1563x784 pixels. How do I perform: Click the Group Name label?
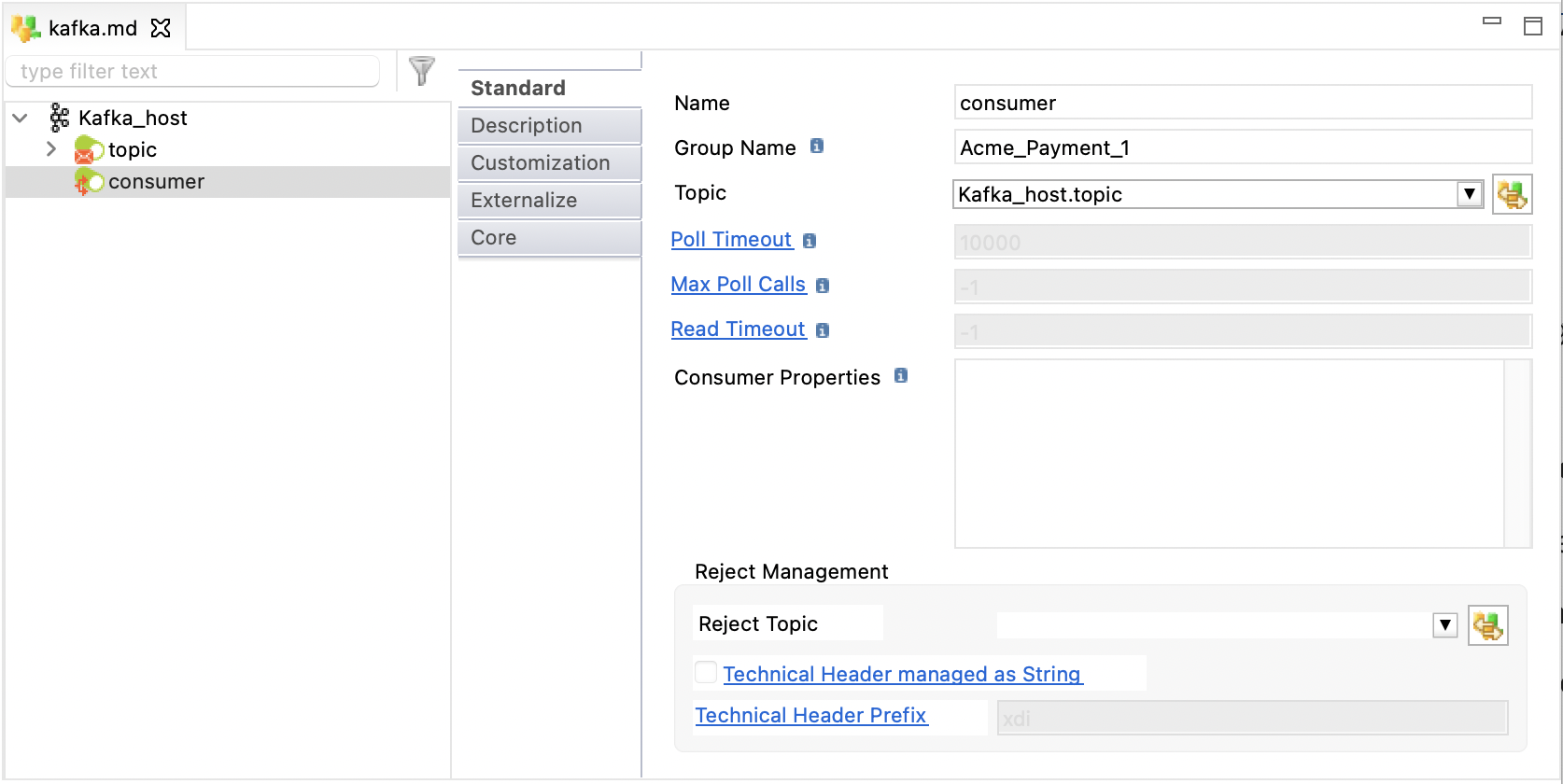pyautogui.click(x=735, y=148)
